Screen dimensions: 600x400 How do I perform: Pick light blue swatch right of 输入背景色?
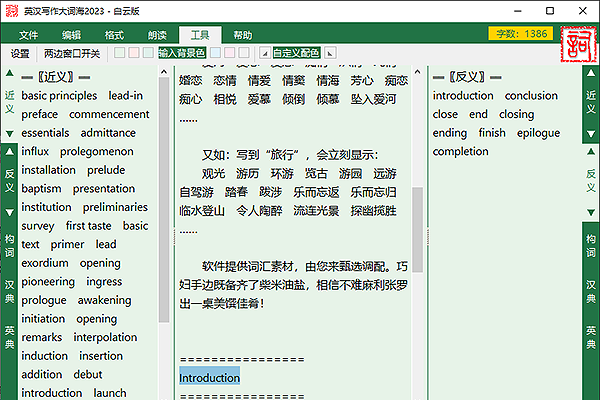215,53
